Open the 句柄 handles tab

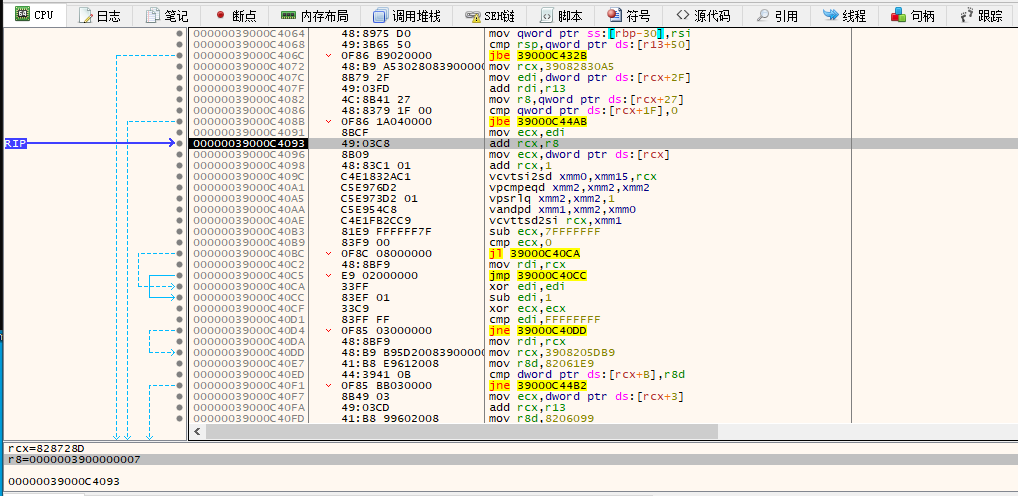[912, 16]
